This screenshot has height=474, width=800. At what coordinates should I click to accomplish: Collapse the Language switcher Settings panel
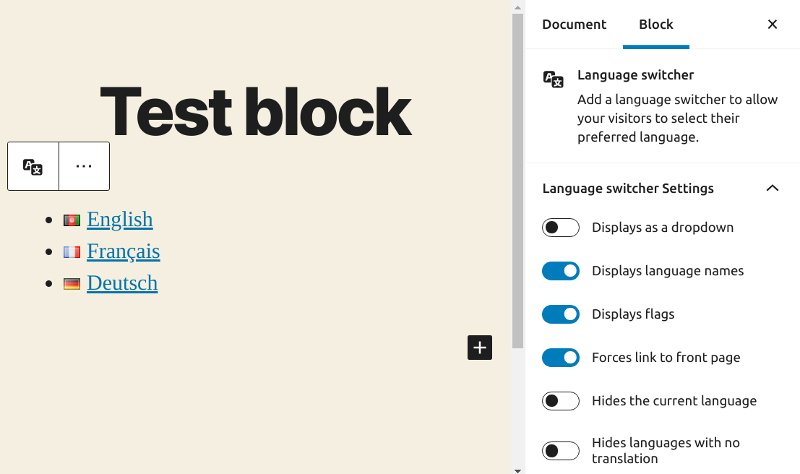[771, 188]
